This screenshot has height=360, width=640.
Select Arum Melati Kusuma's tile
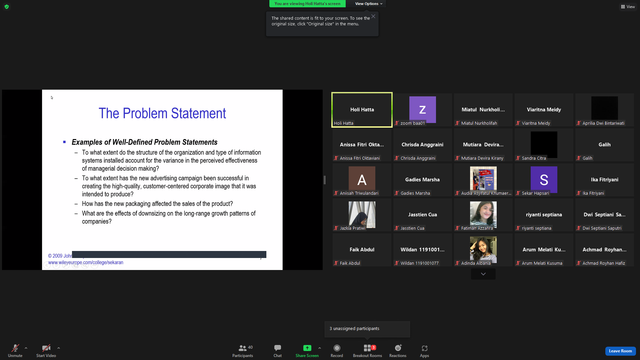pyautogui.click(x=544, y=250)
